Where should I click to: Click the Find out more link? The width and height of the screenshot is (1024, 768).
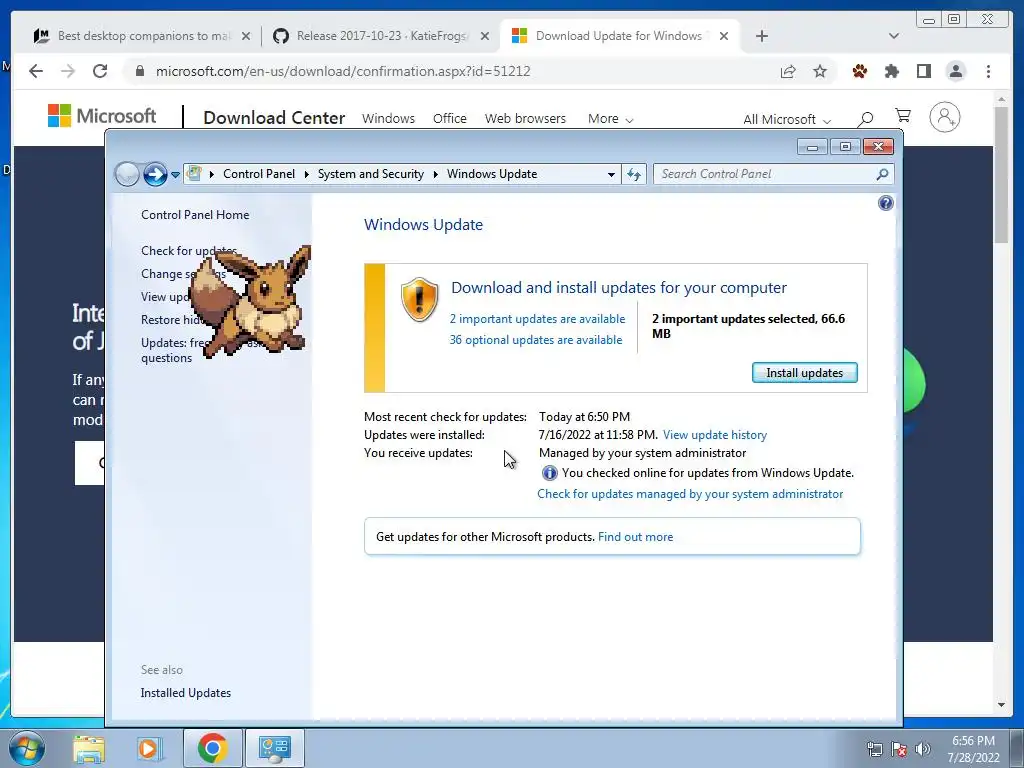pos(635,537)
